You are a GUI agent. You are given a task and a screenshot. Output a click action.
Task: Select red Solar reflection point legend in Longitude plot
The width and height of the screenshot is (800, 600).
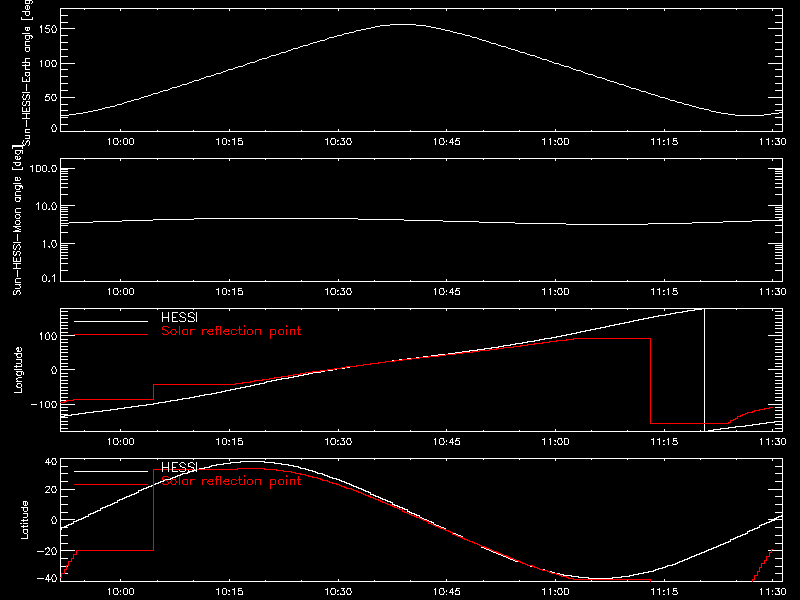tap(231, 331)
